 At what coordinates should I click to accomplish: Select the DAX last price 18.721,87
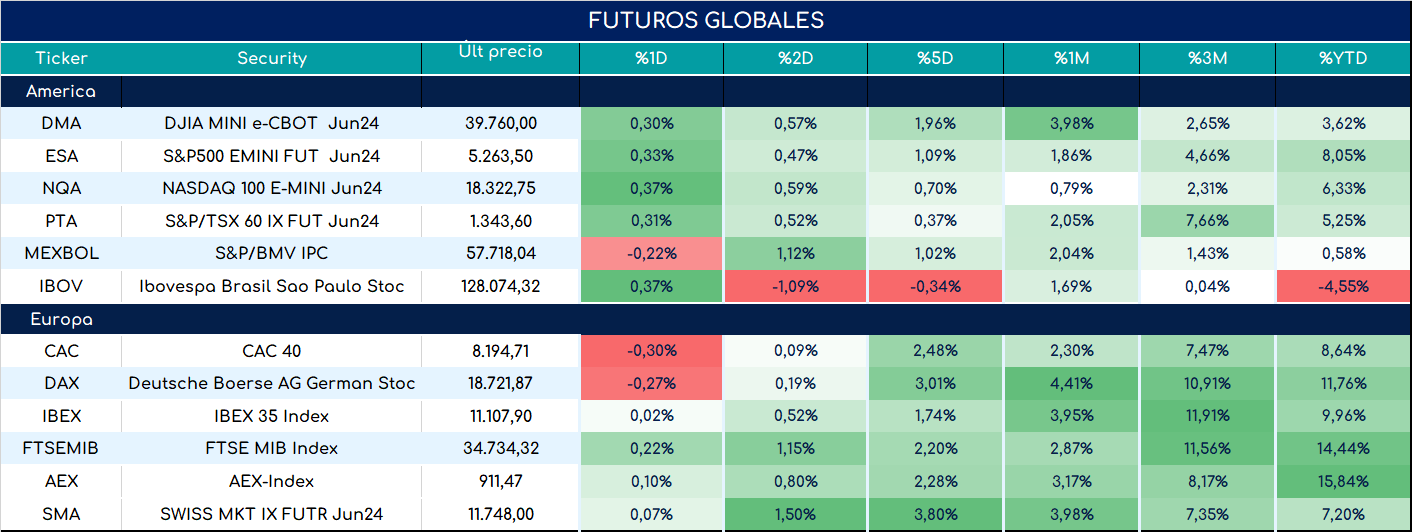[x=500, y=383]
